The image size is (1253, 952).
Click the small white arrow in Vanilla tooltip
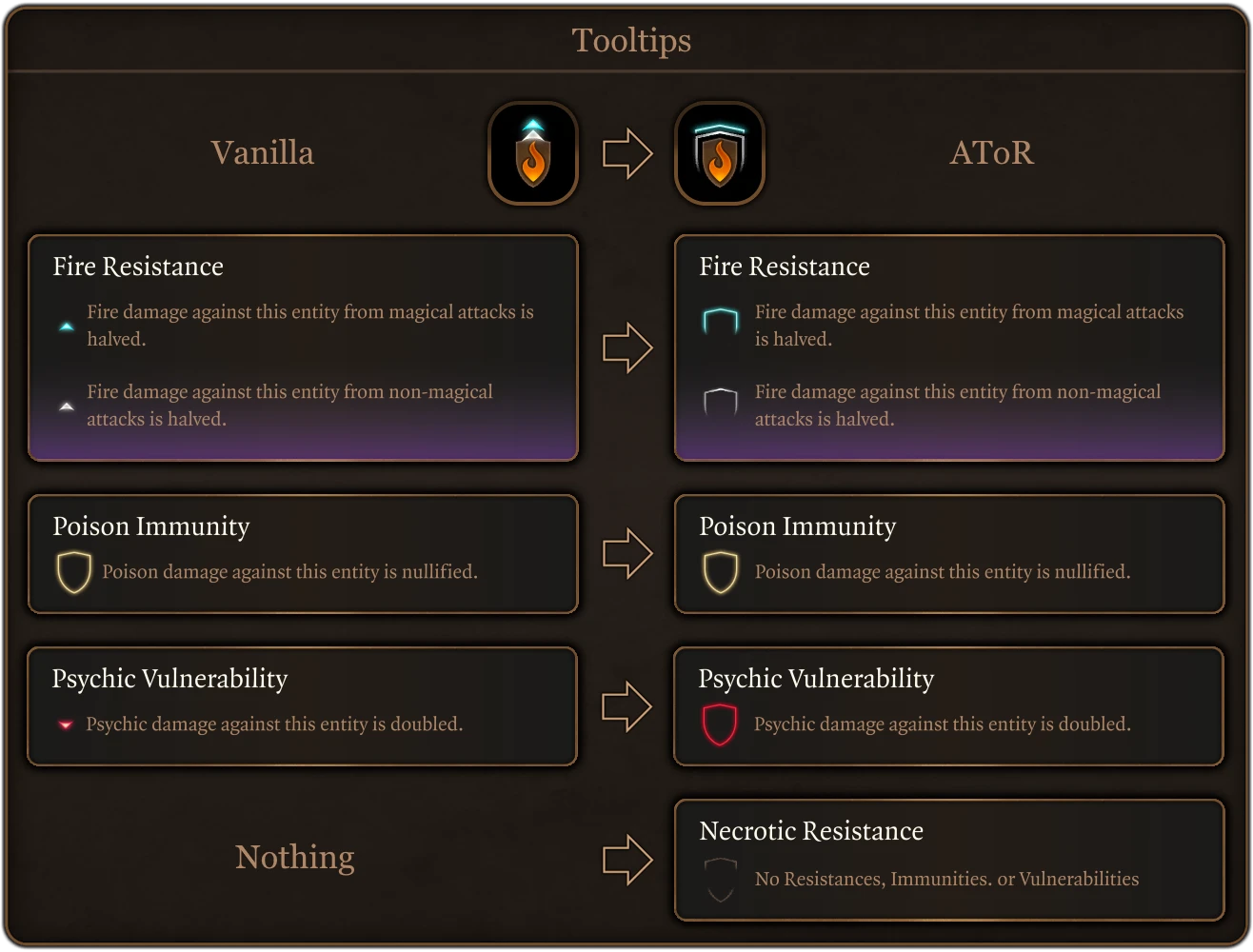[x=67, y=407]
